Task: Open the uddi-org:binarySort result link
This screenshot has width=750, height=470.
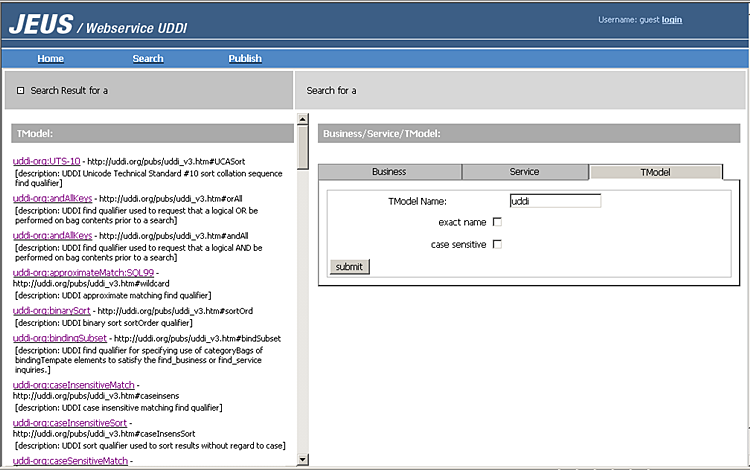Action: [x=52, y=311]
